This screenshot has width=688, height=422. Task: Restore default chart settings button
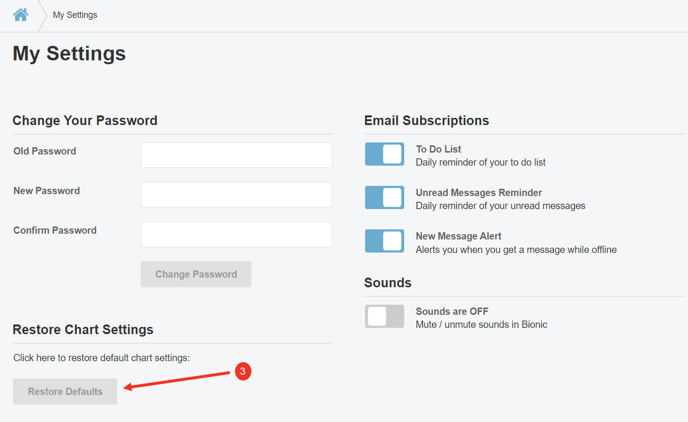coord(65,391)
